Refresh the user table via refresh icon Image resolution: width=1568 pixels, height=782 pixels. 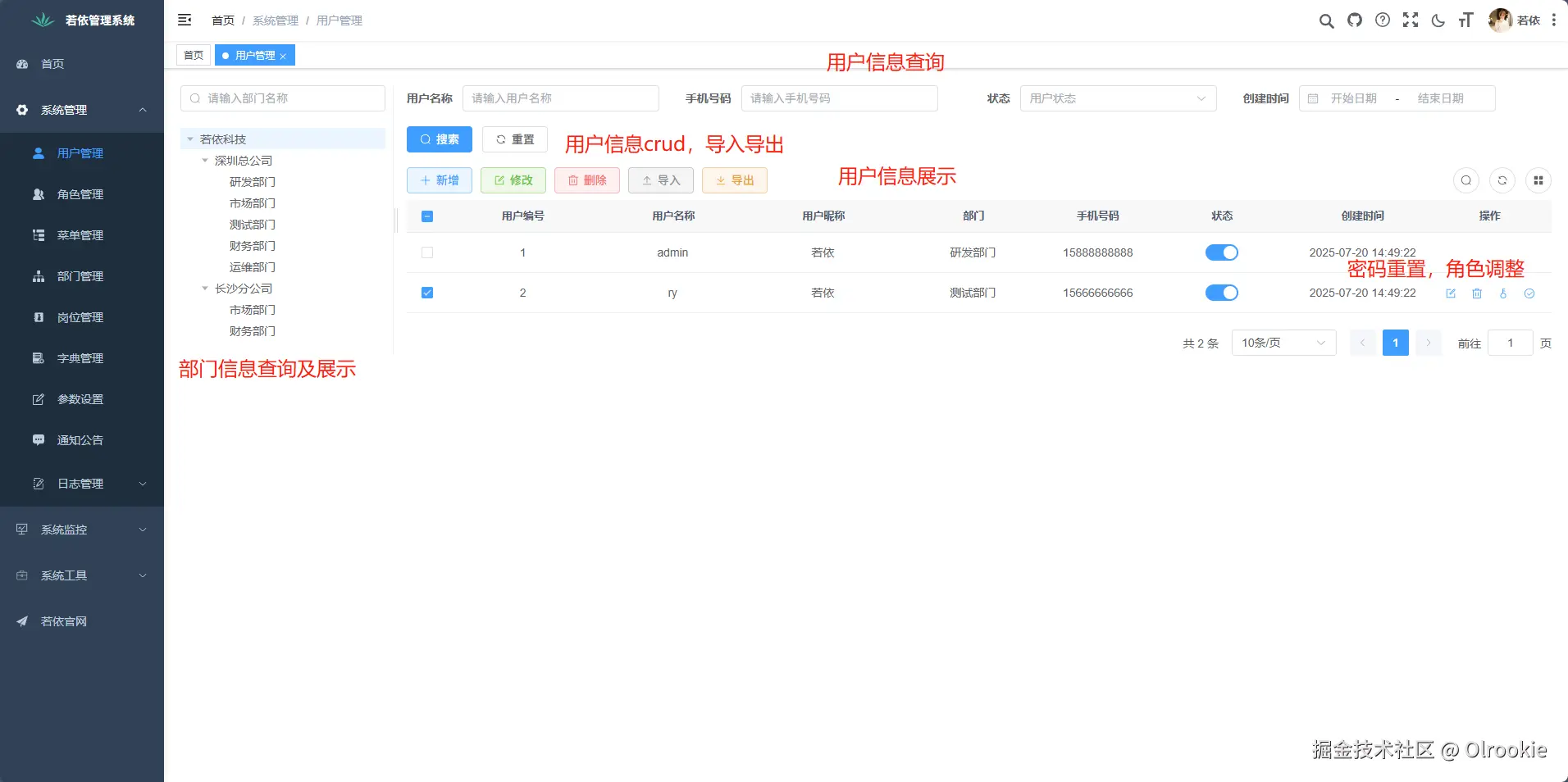[x=1502, y=180]
